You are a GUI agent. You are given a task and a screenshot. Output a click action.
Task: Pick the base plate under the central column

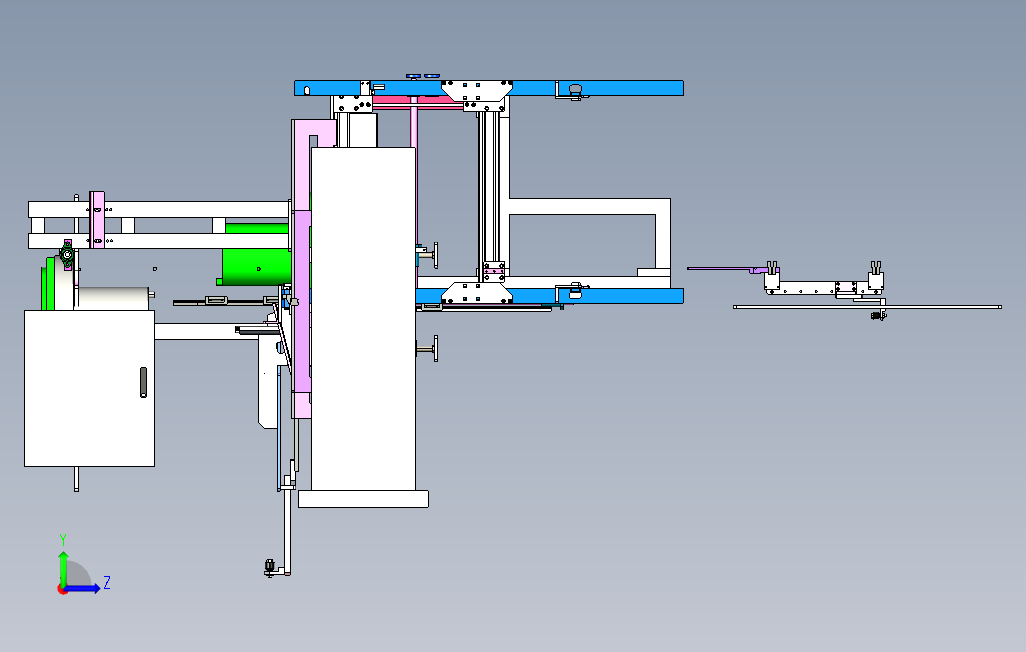click(x=363, y=499)
